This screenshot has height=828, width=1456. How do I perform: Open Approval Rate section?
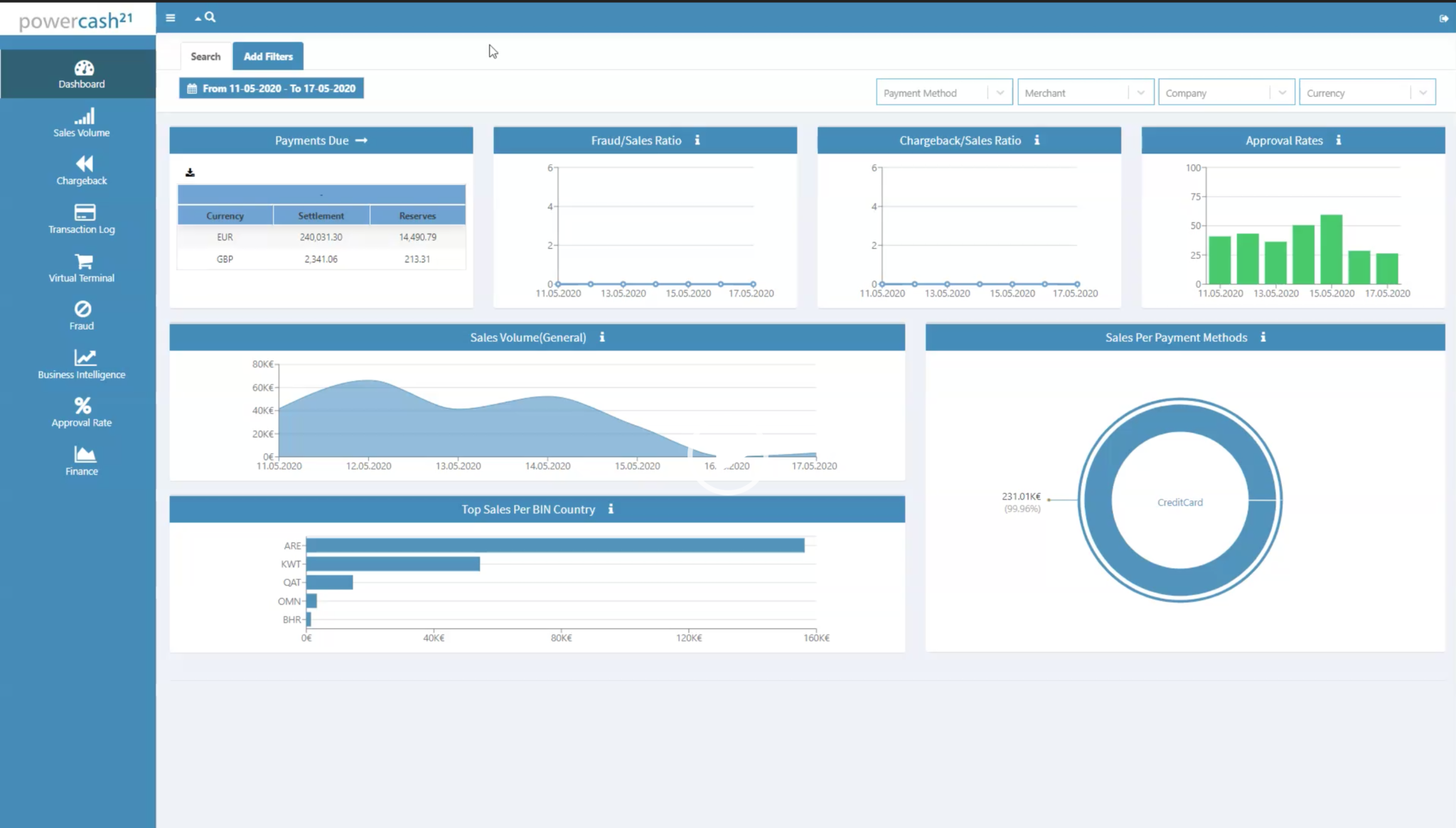[x=81, y=412]
